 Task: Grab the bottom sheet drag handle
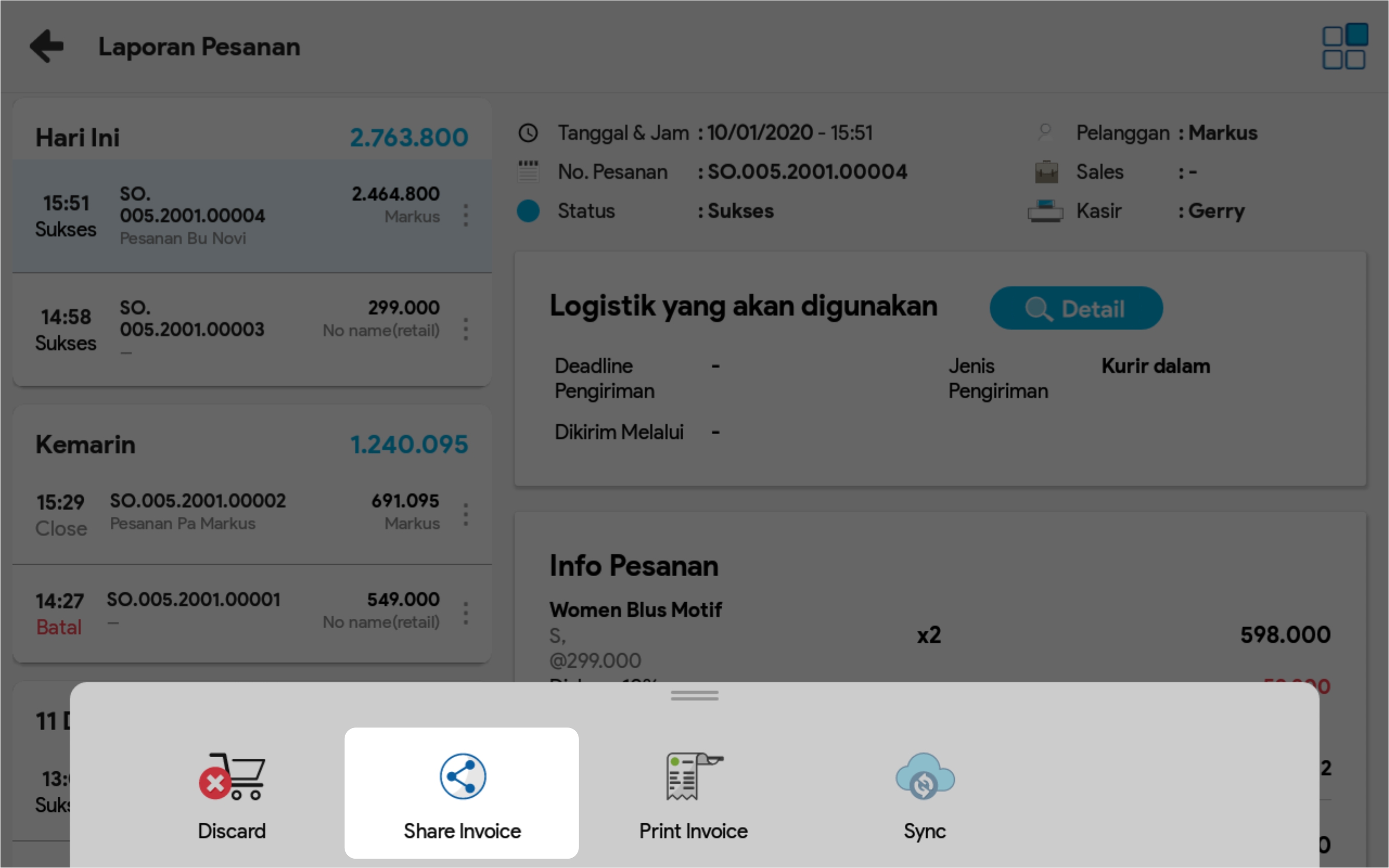pos(694,696)
